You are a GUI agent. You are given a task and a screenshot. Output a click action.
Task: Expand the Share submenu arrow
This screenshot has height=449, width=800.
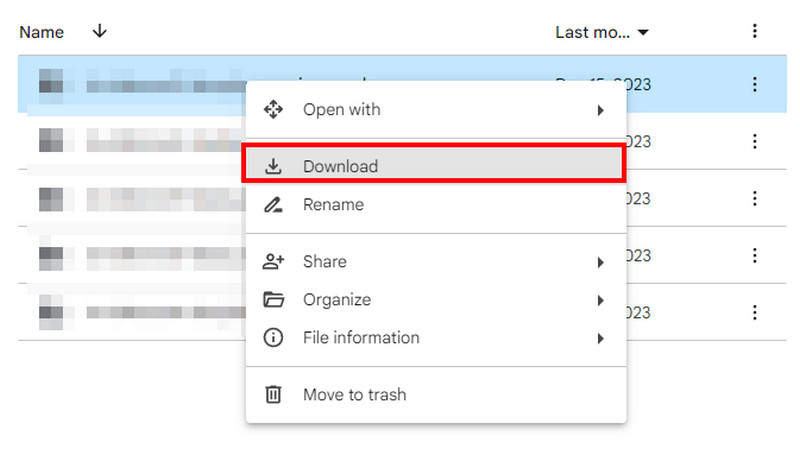tap(601, 262)
